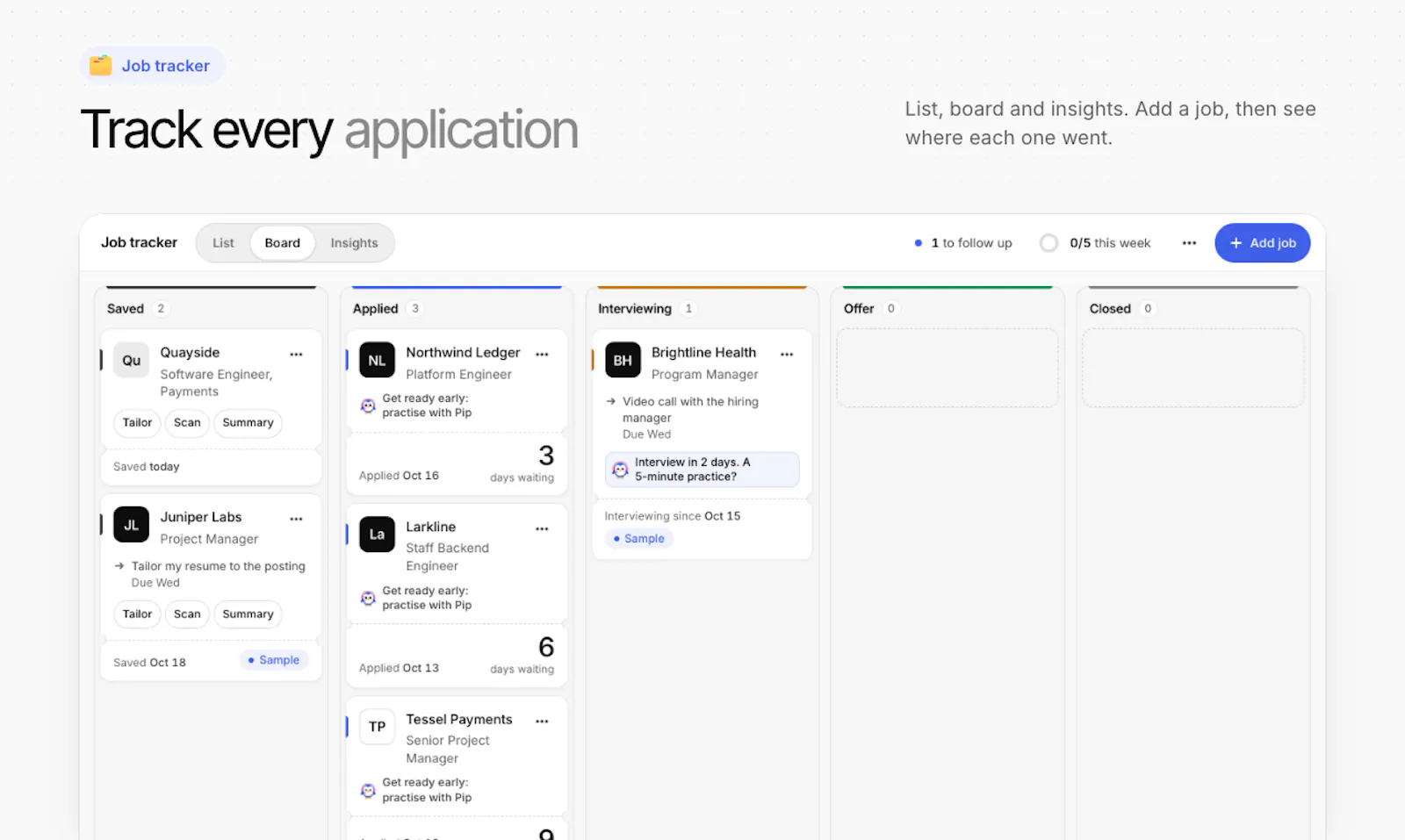1405x840 pixels.
Task: Click the Interview in 2 days practice prompt
Action: (x=702, y=470)
